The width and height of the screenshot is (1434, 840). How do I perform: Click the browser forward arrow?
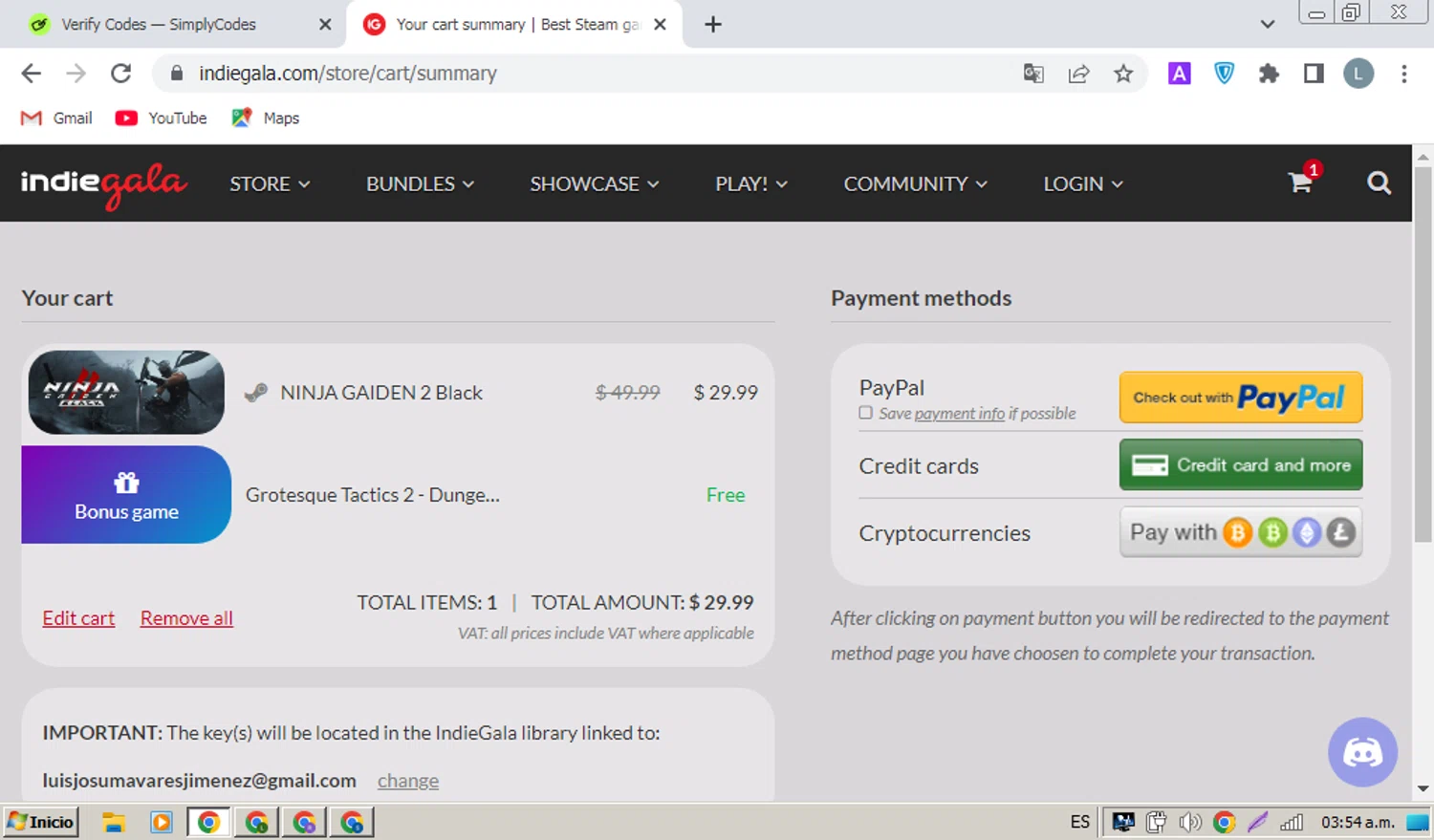[76, 74]
